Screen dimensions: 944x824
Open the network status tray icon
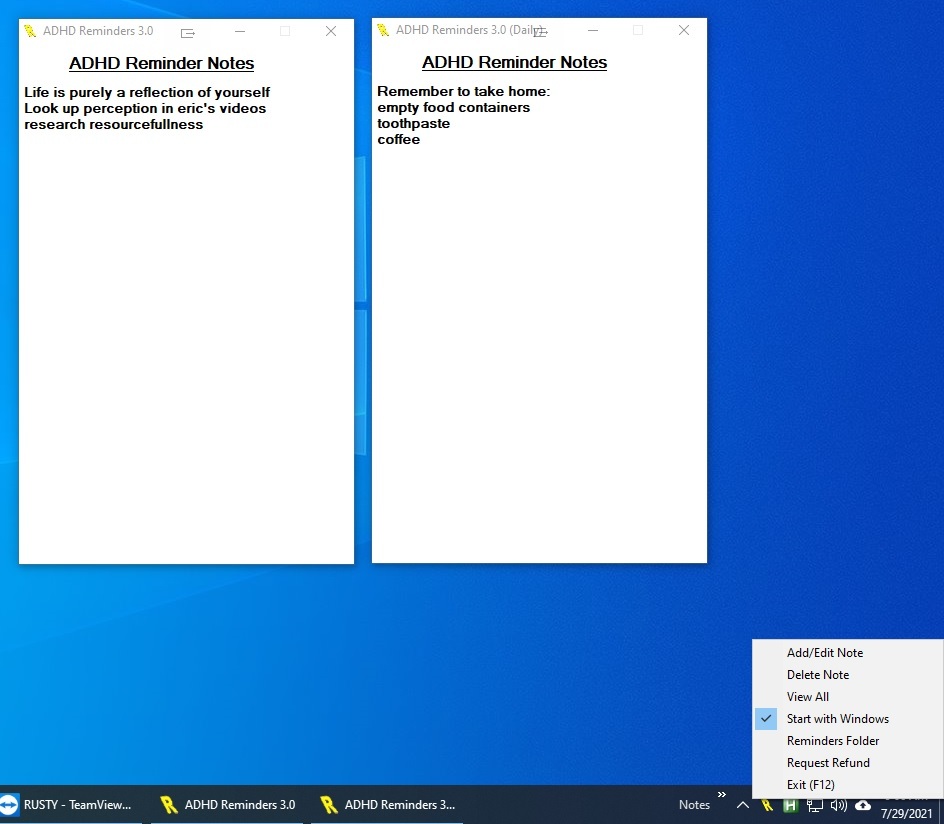tap(815, 805)
